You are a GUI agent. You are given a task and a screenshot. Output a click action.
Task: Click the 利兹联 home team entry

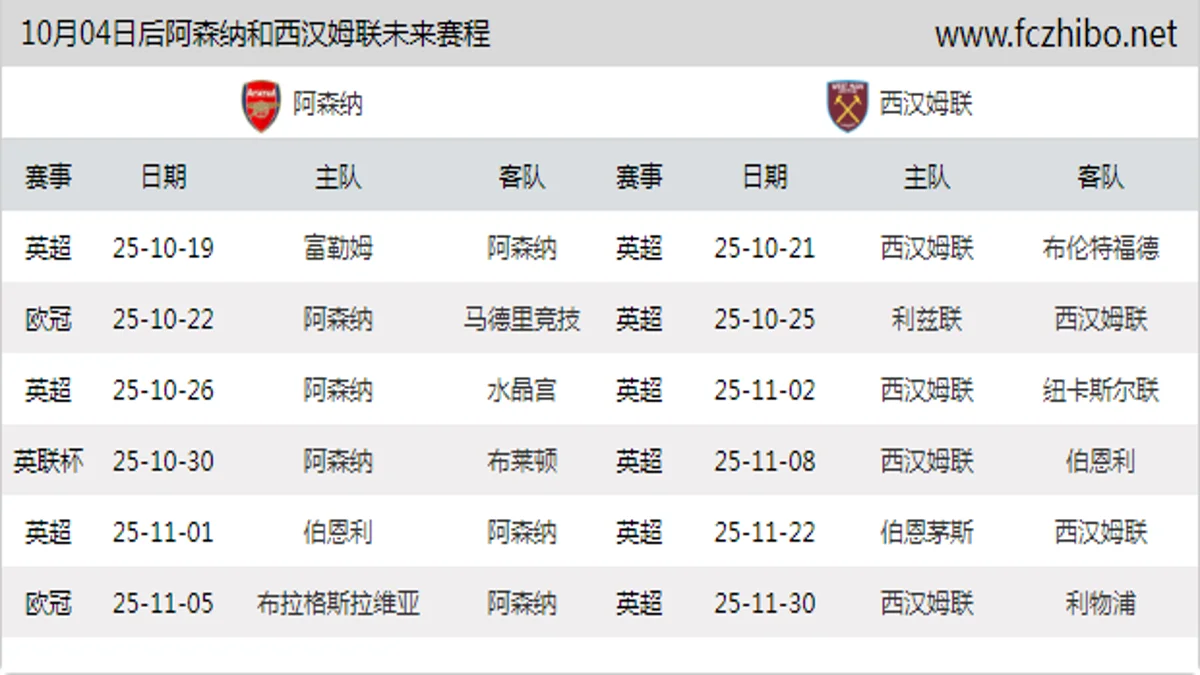[926, 319]
